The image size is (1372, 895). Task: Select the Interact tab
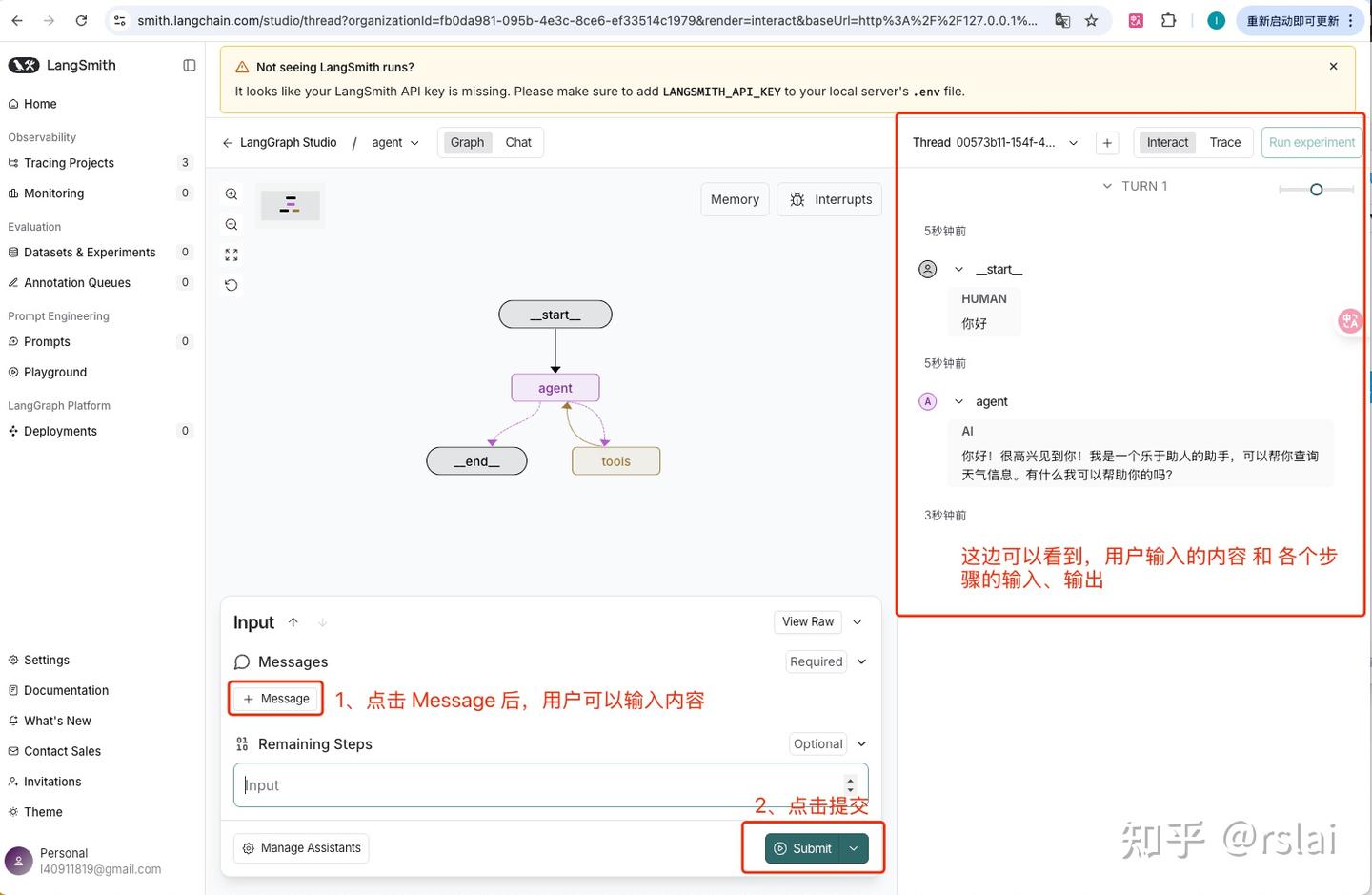tap(1167, 143)
